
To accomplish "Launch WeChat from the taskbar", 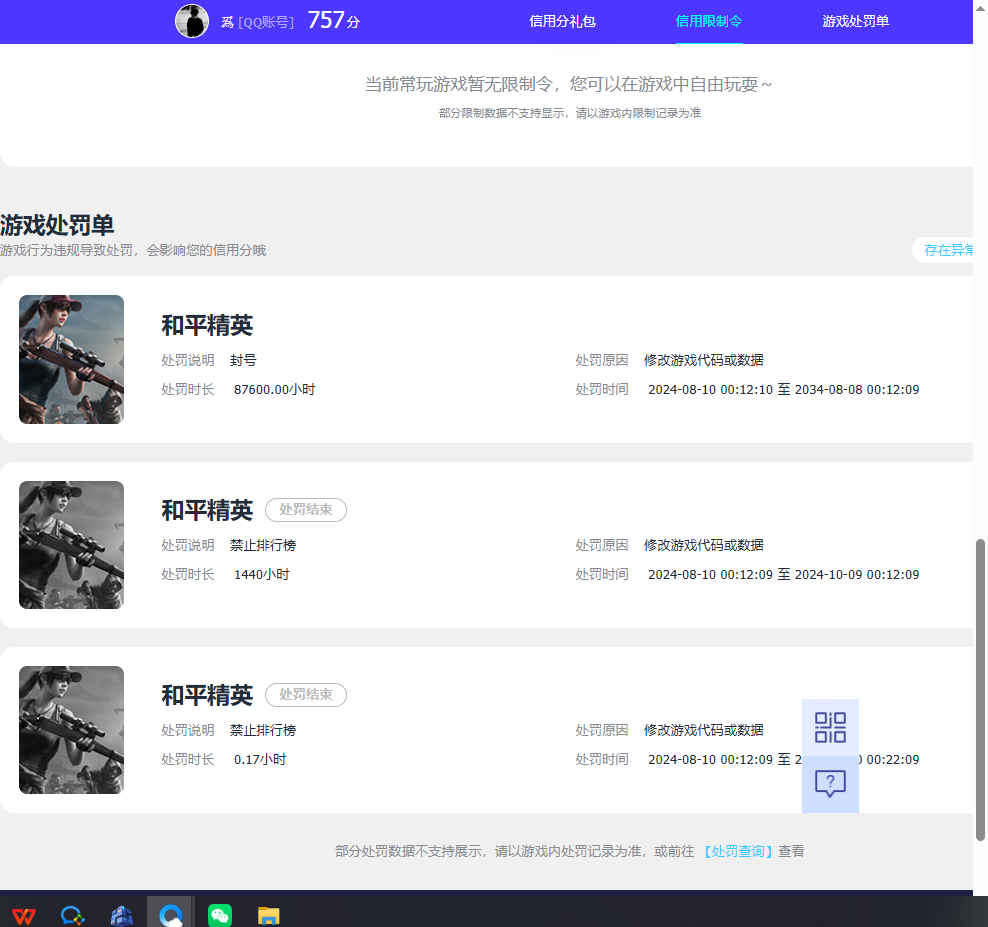I will click(x=220, y=915).
